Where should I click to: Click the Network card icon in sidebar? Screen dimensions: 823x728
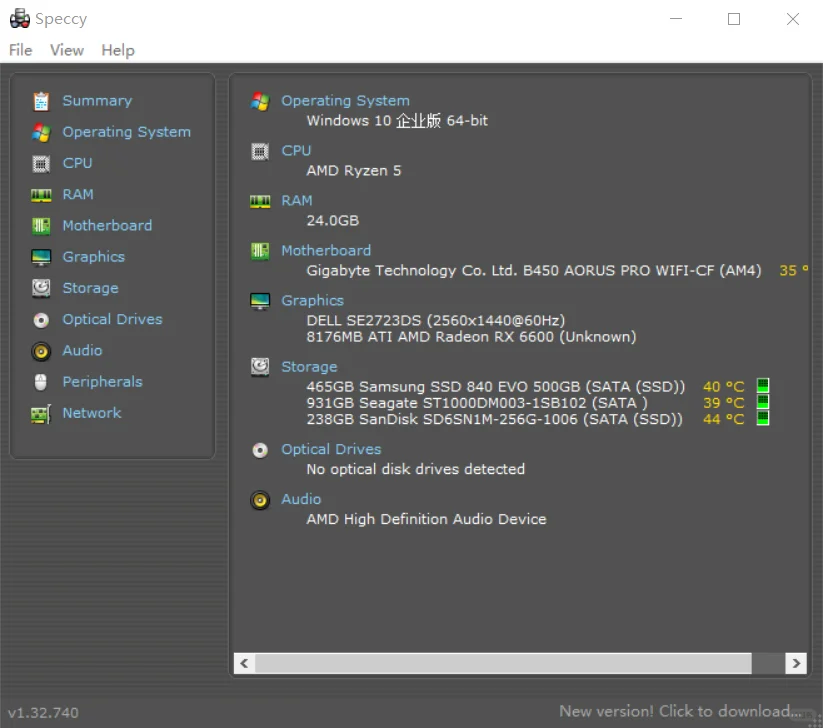(41, 414)
